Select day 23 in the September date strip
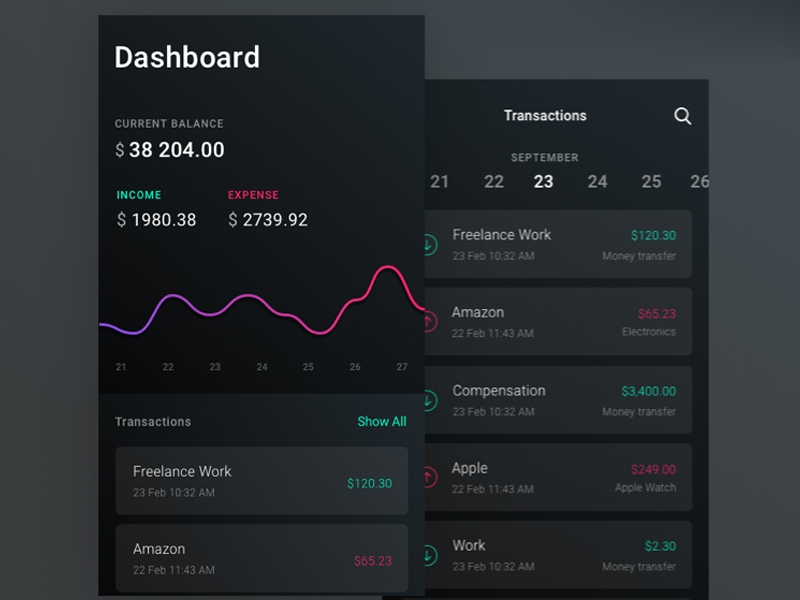 (x=543, y=182)
